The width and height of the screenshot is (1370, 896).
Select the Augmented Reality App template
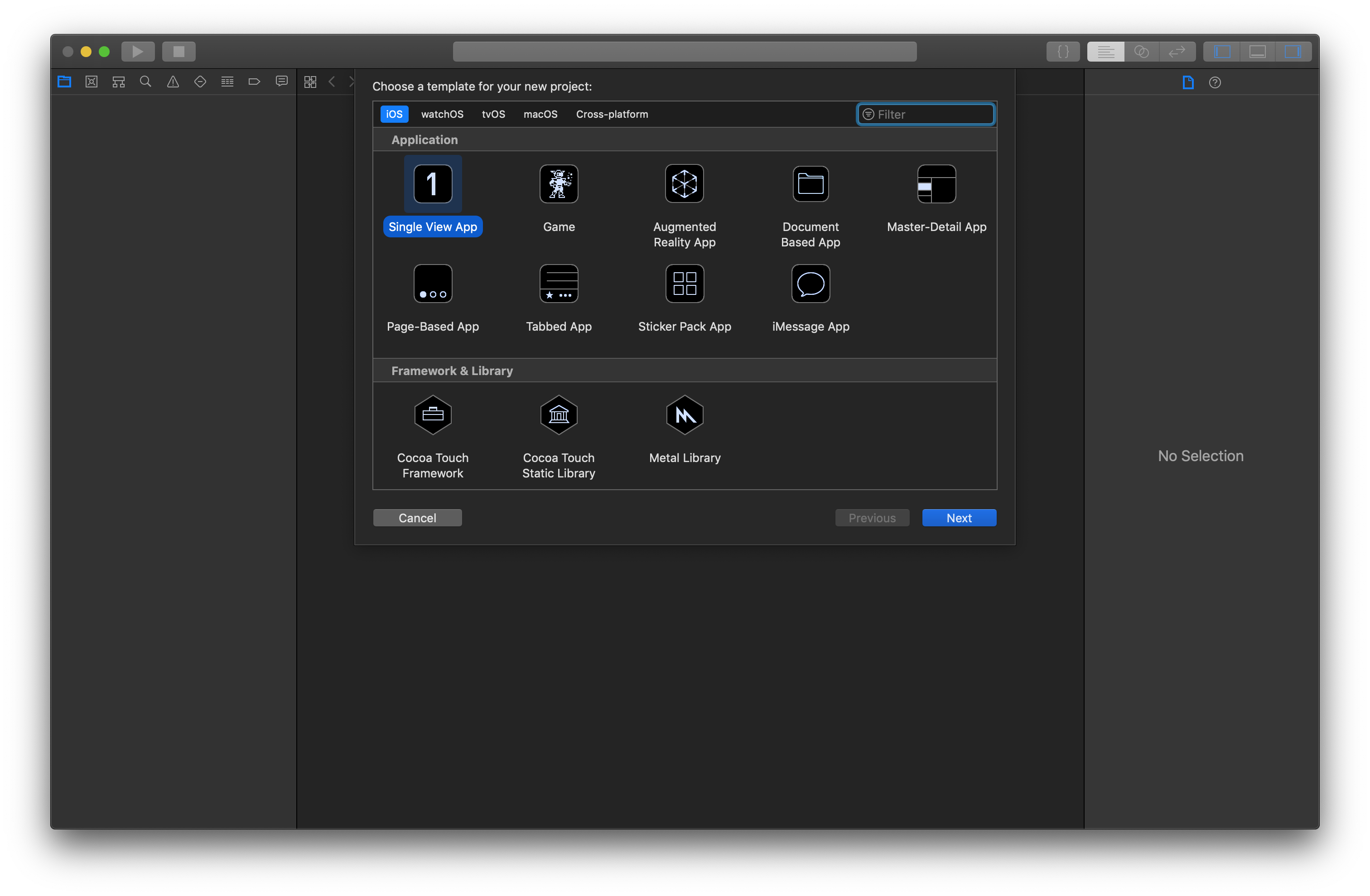click(684, 184)
